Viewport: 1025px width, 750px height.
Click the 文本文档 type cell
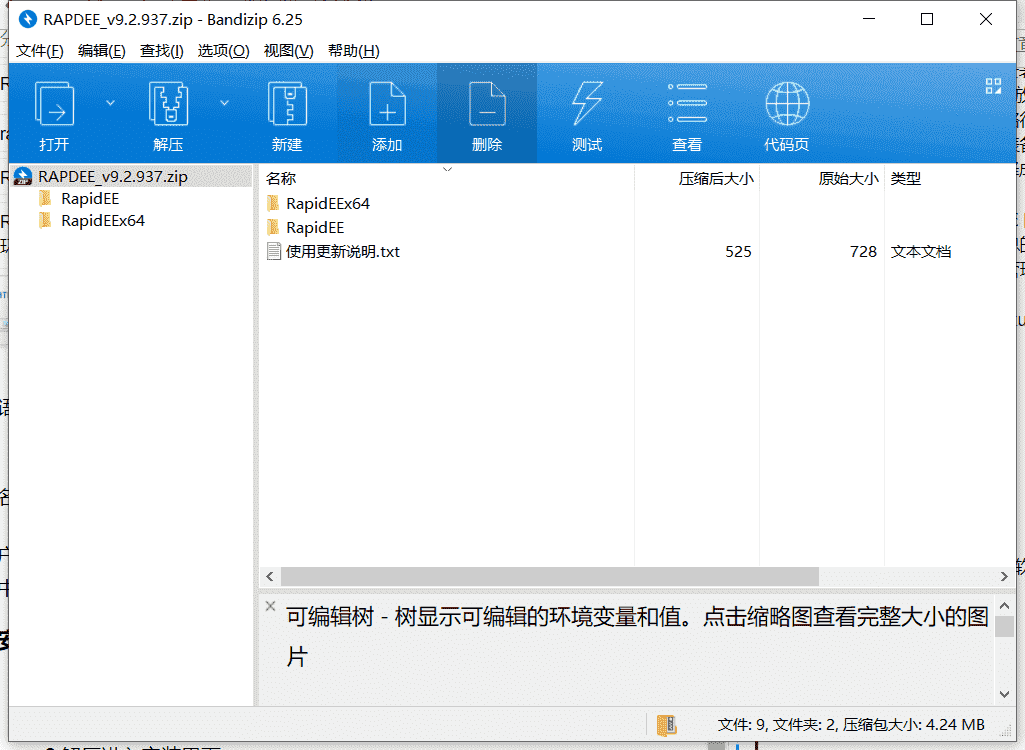920,252
